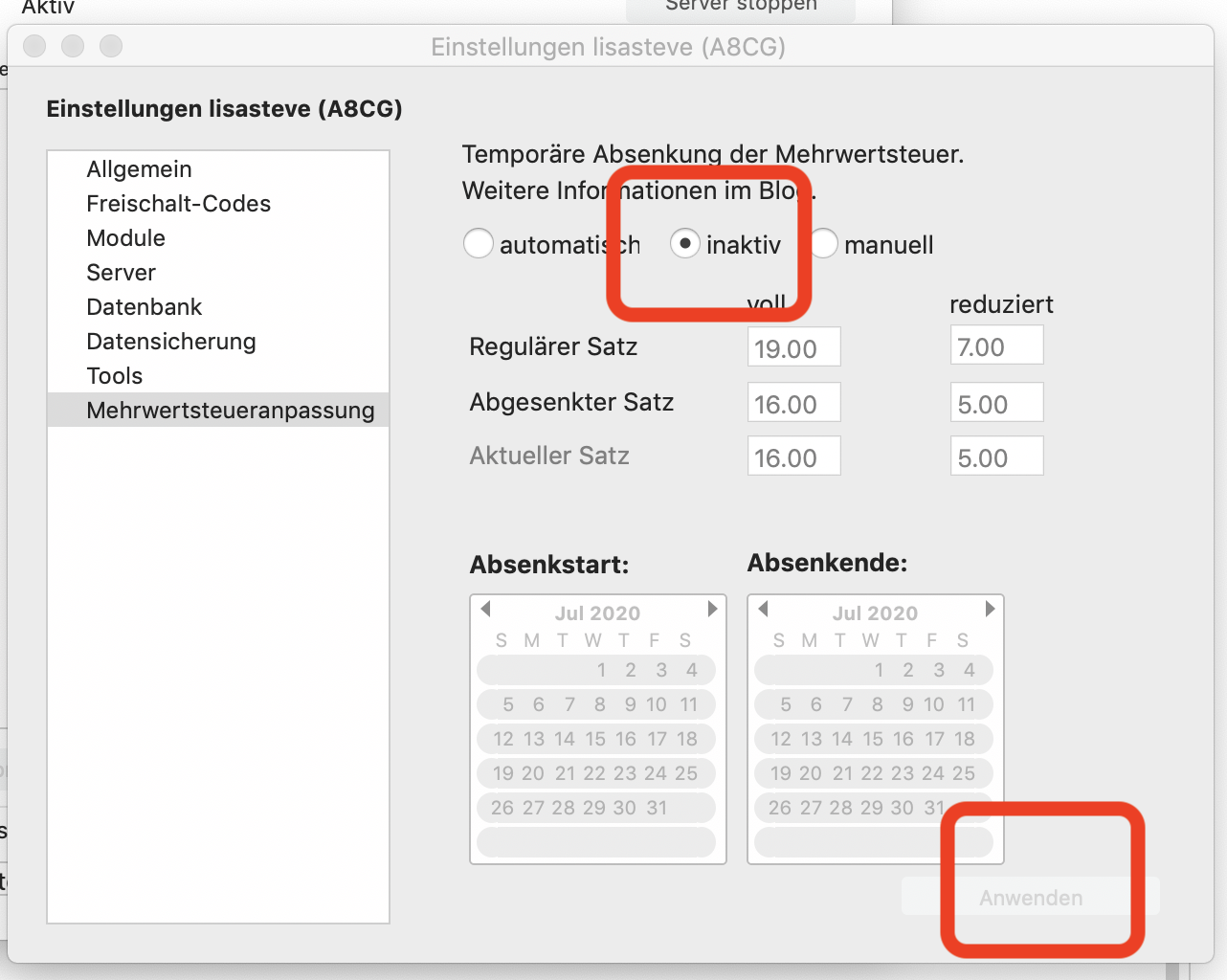
Task: Open the Allgemein settings section
Action: point(139,169)
